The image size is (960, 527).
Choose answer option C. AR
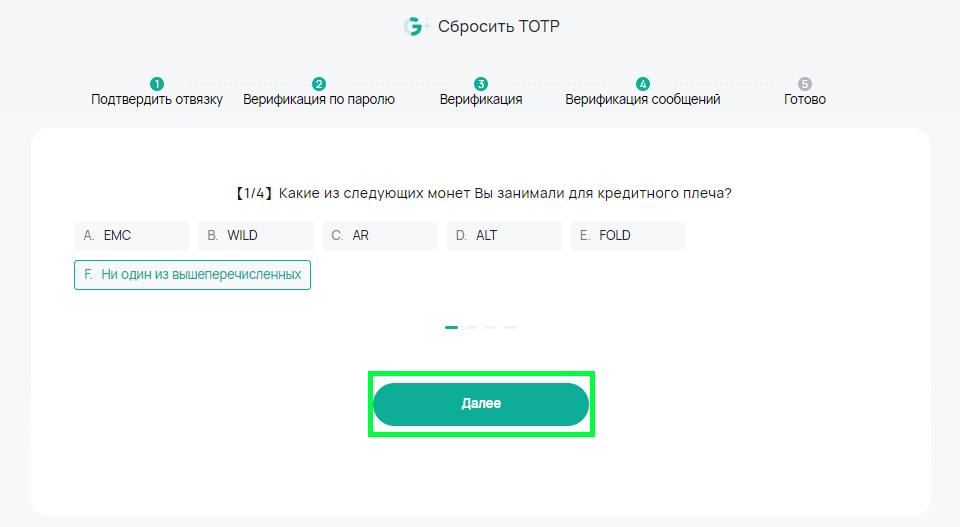coord(380,236)
